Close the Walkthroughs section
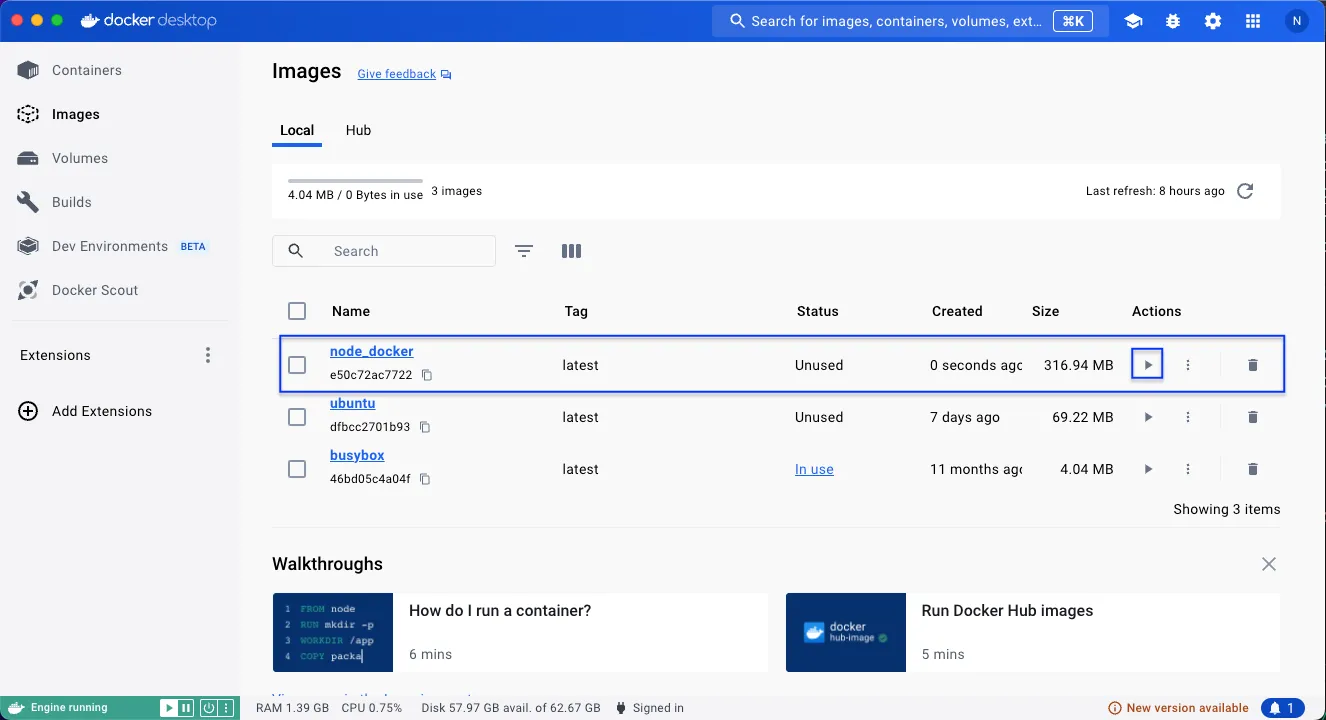Image resolution: width=1326 pixels, height=720 pixels. tap(1269, 564)
